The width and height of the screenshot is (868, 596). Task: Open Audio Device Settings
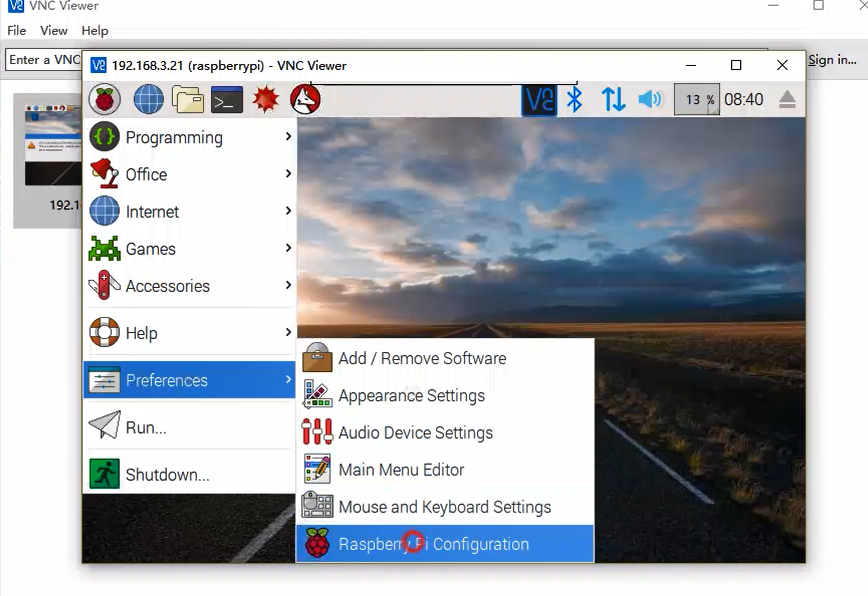click(445, 432)
